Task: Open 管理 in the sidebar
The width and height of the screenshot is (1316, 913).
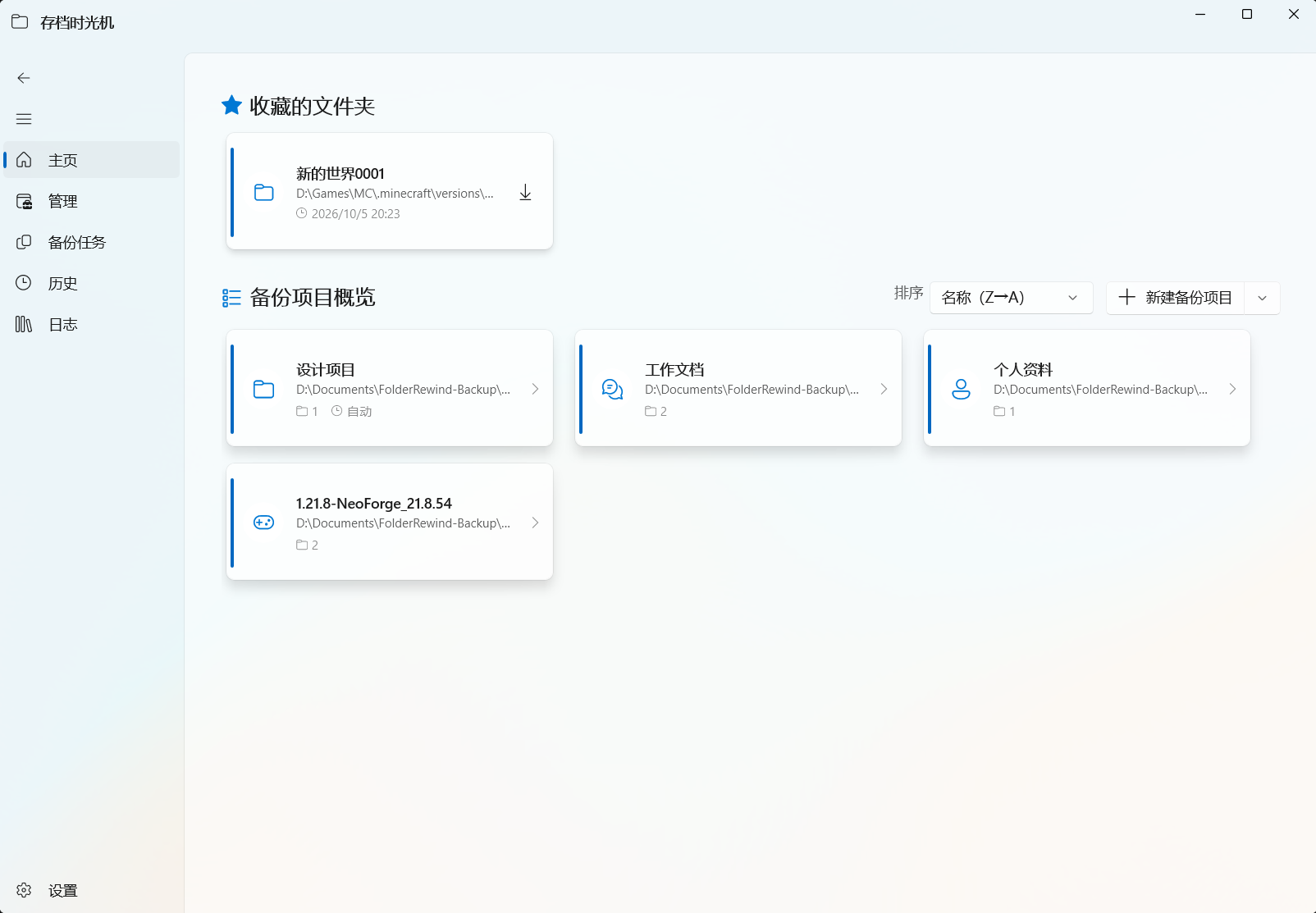Action: [x=92, y=201]
